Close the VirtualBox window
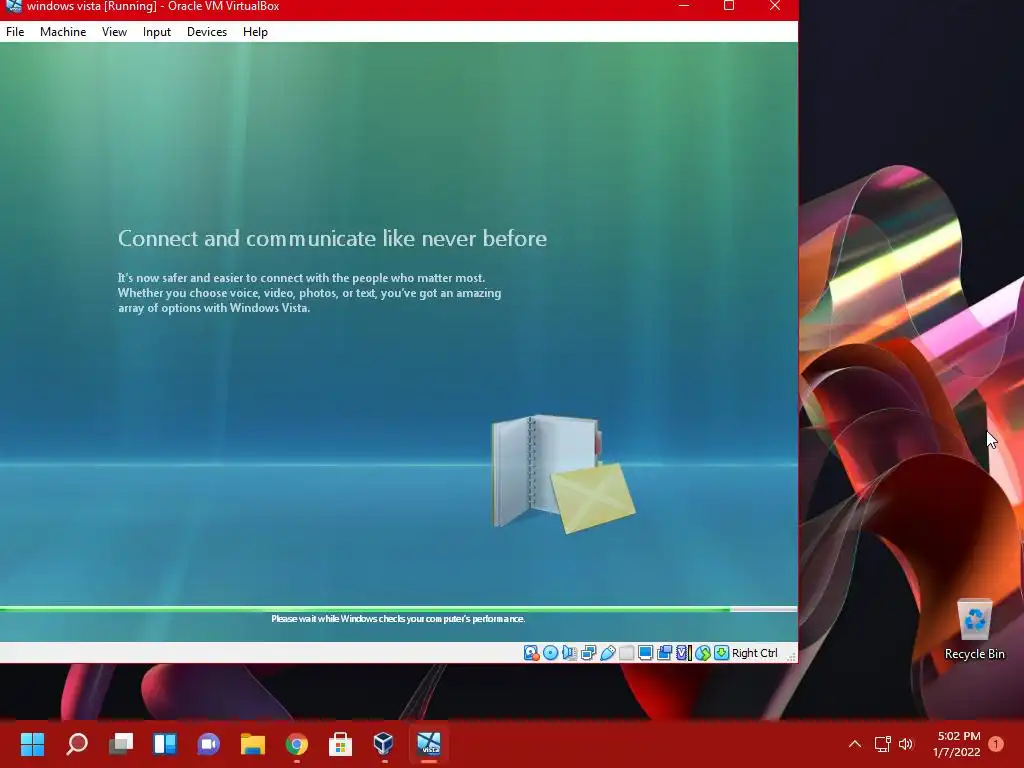The height and width of the screenshot is (768, 1024). coord(775,6)
